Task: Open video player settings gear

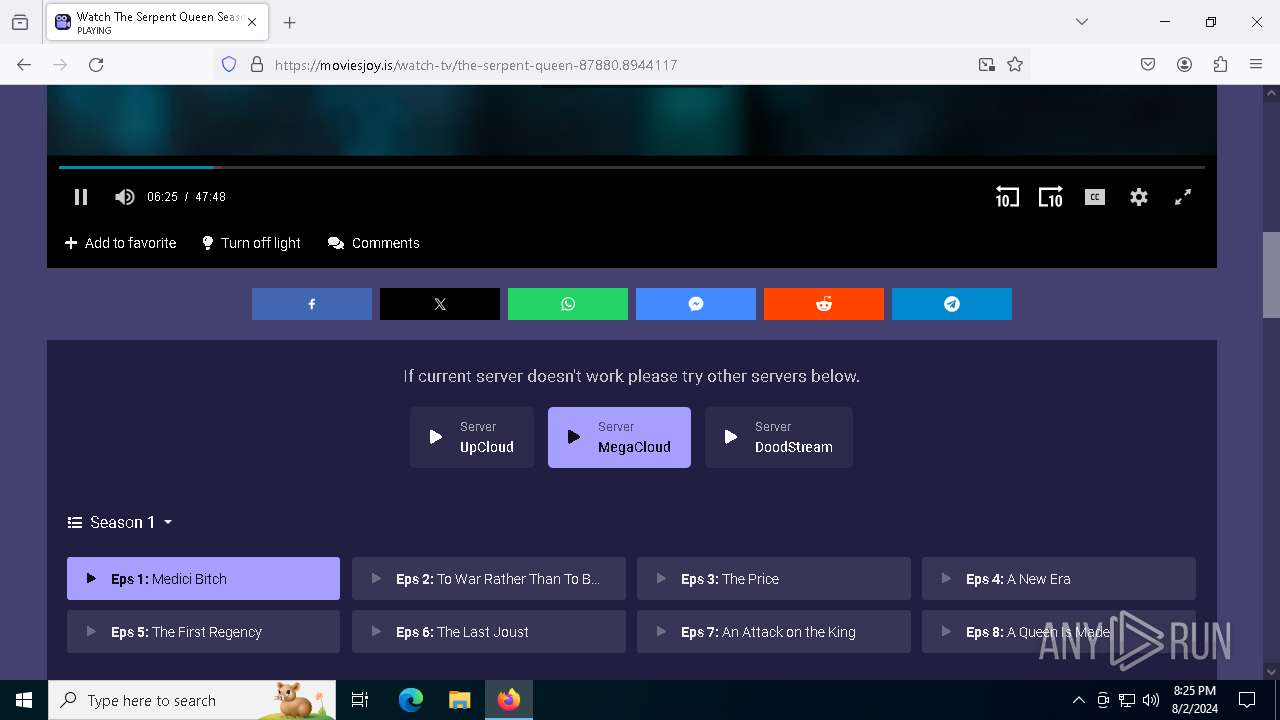Action: (1138, 197)
